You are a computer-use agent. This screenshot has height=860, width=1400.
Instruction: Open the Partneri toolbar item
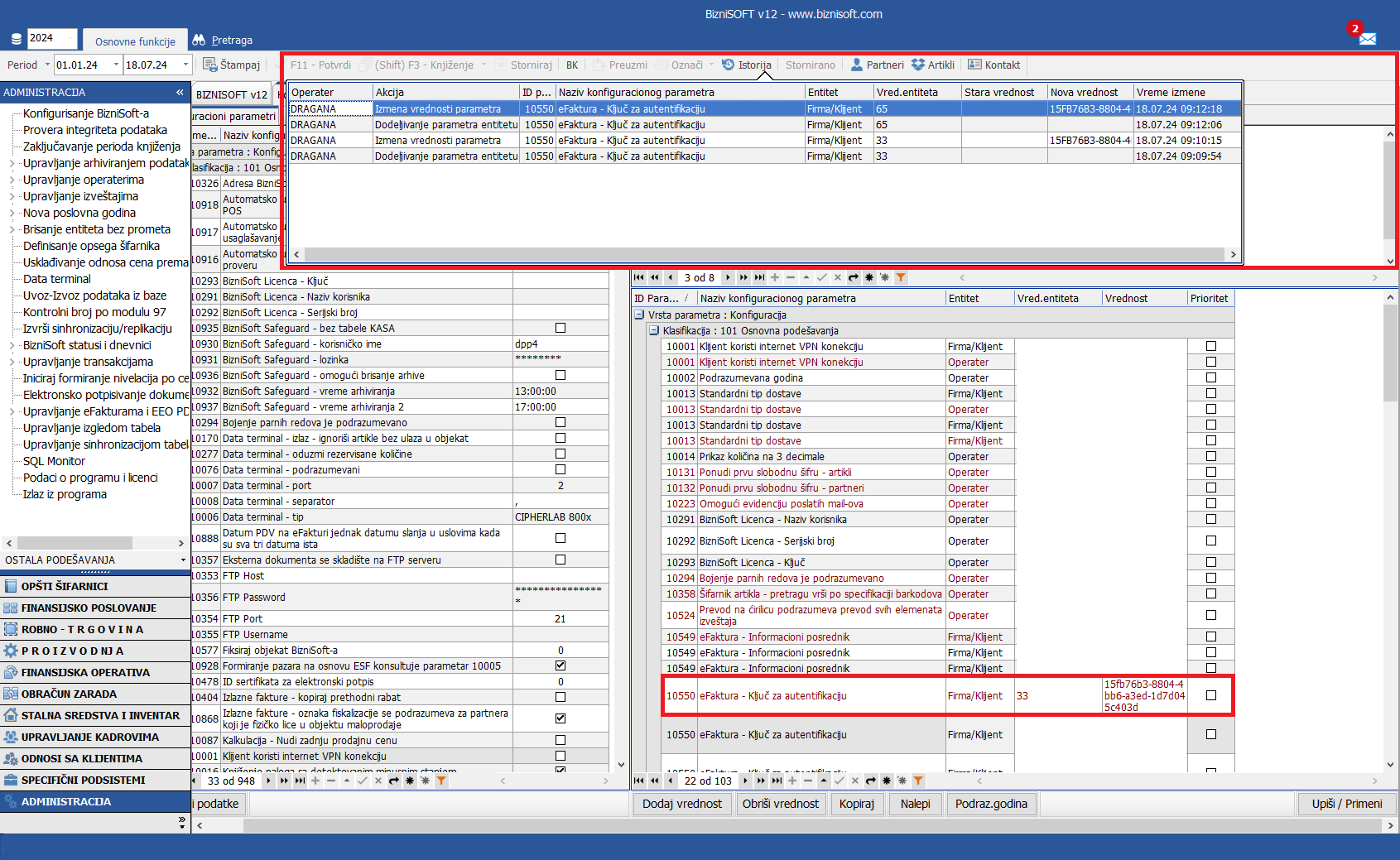[x=877, y=65]
